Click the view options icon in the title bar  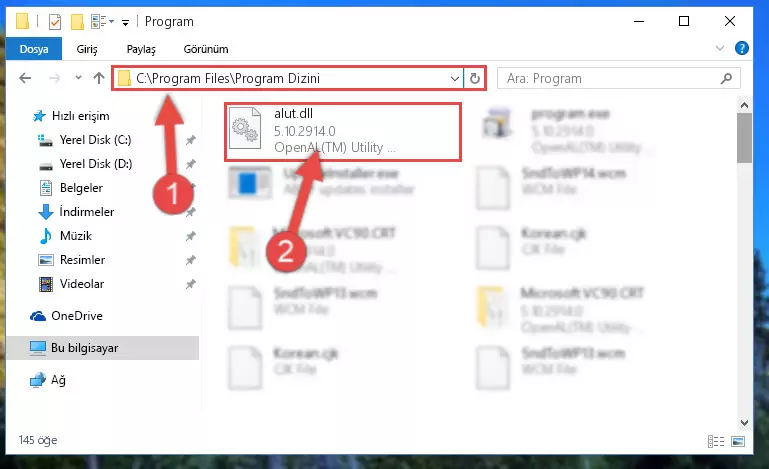coord(102,22)
